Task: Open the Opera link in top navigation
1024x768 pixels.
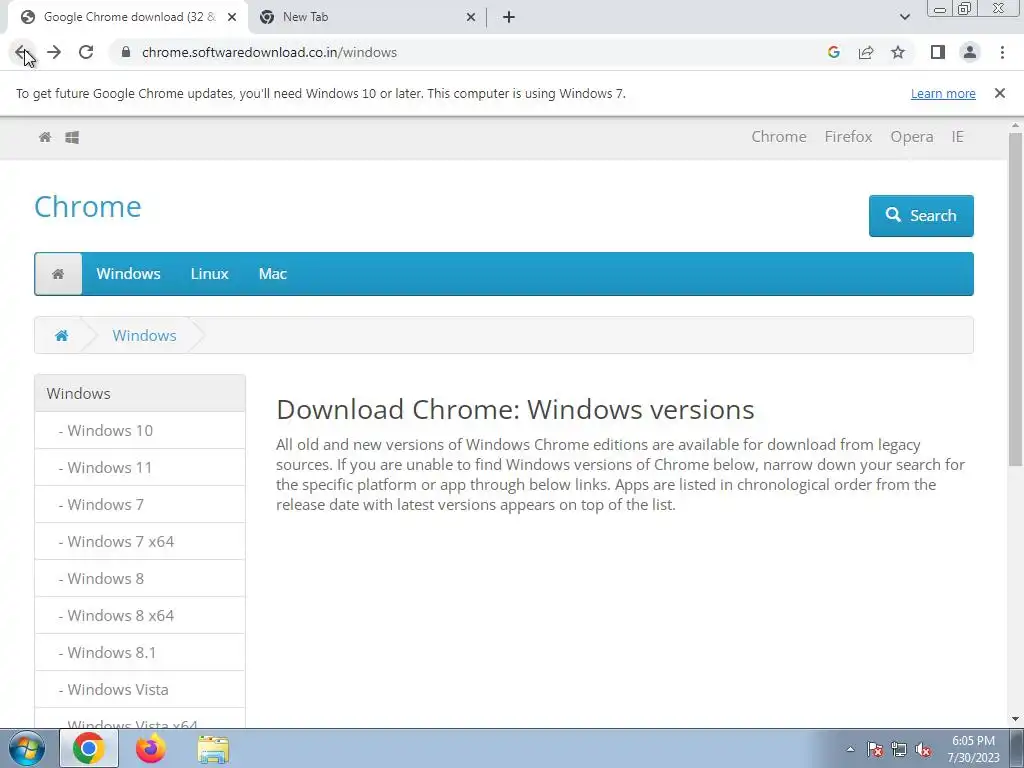Action: (x=912, y=136)
